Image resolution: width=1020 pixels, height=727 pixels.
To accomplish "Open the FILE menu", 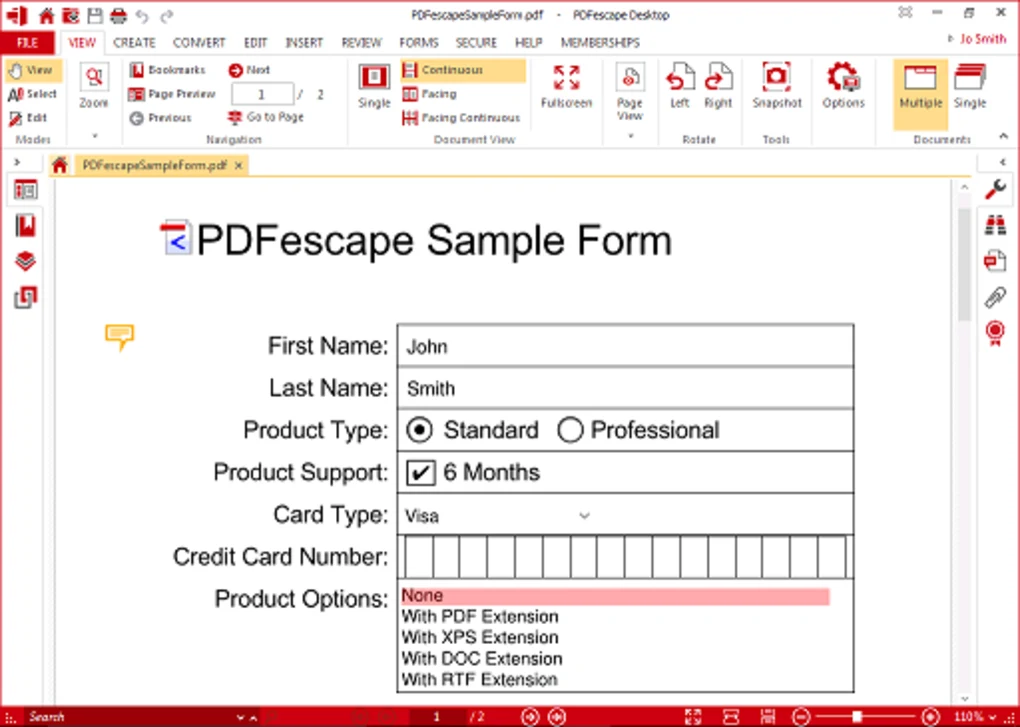I will pos(28,42).
